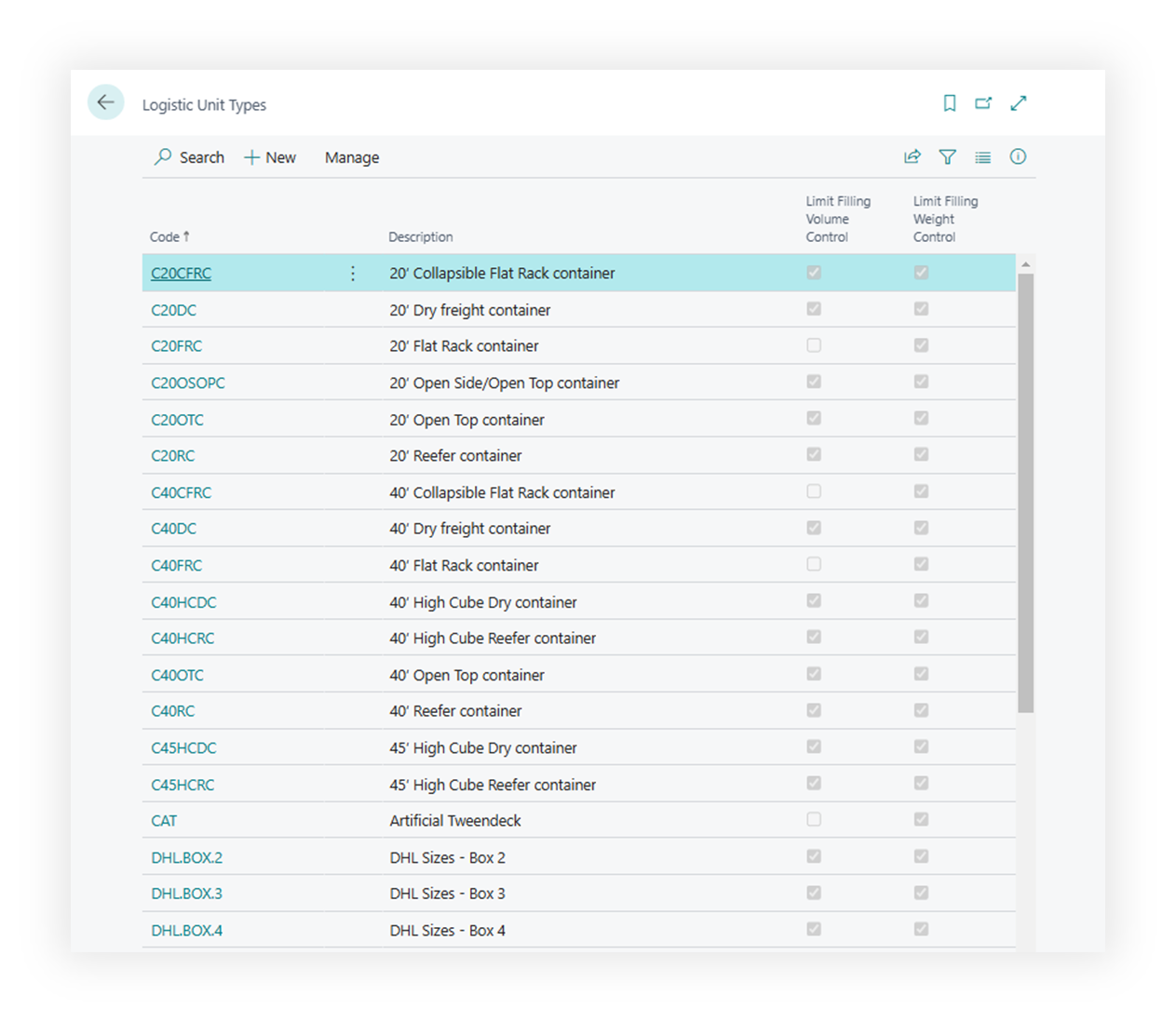Open the Manage menu

[x=351, y=157]
